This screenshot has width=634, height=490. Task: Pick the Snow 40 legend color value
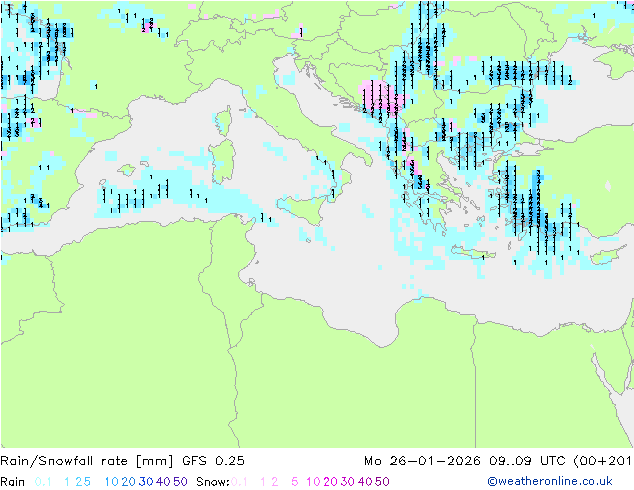365,482
